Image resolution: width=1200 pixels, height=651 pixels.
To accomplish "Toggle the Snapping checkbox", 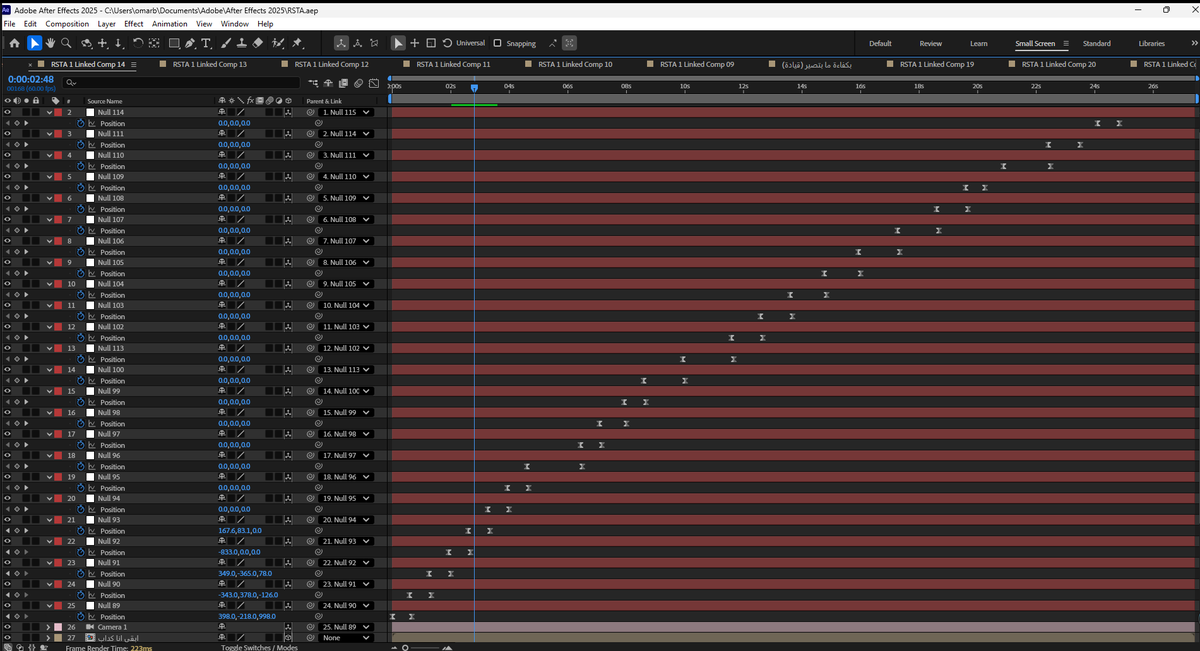I will pos(497,43).
